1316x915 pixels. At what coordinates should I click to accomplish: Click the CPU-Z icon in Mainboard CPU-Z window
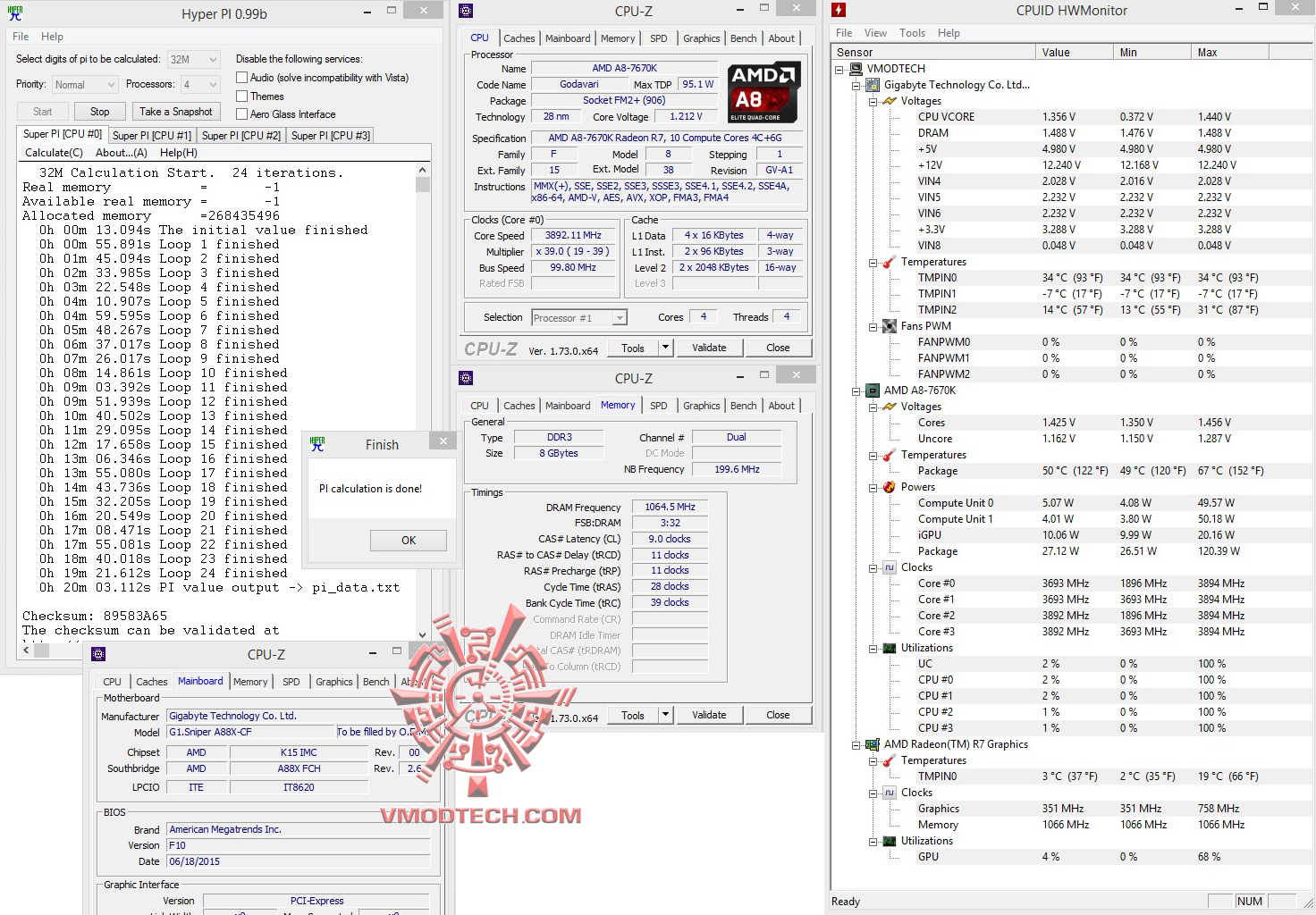click(x=99, y=654)
